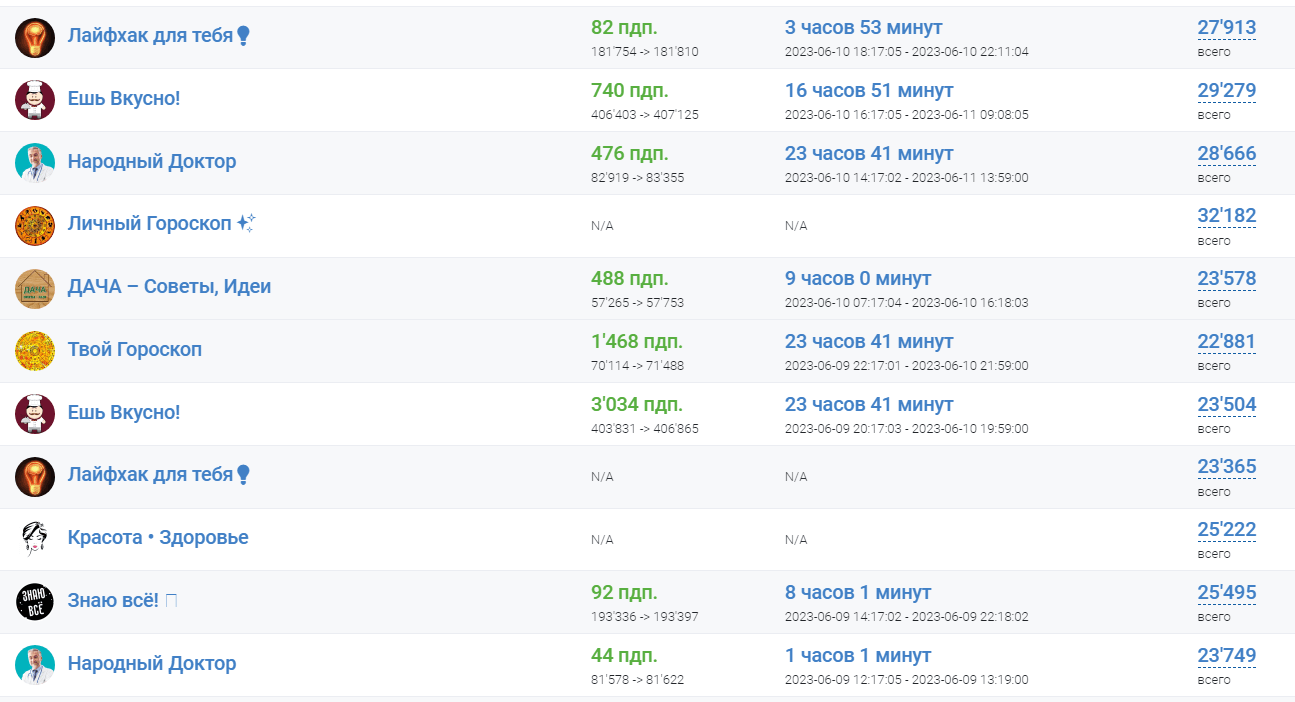Screen dimensions: 1295x702
Task: Click the 32'182 total count
Action: 1226,216
